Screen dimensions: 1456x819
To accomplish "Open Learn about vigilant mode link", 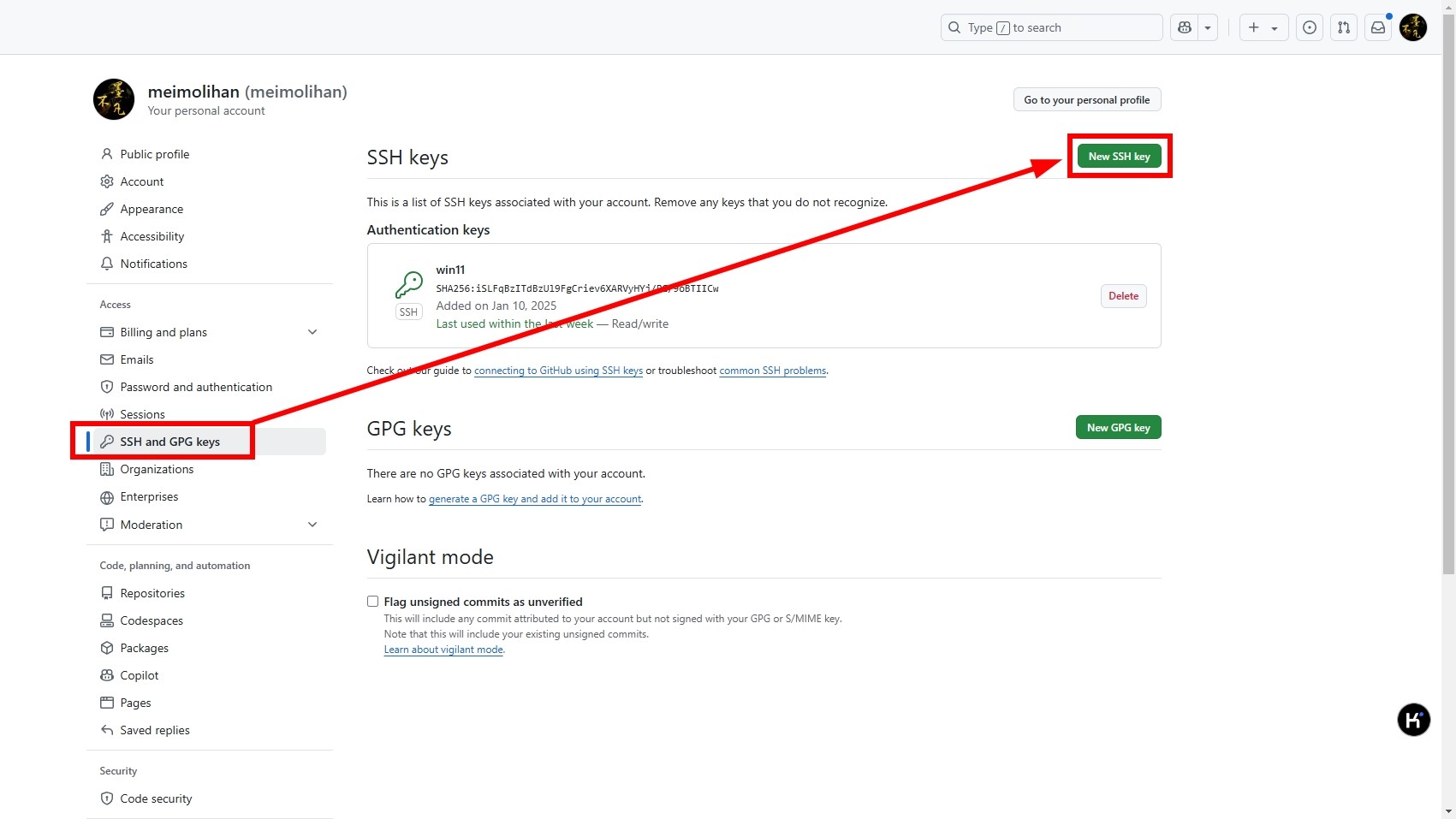I will pos(443,650).
